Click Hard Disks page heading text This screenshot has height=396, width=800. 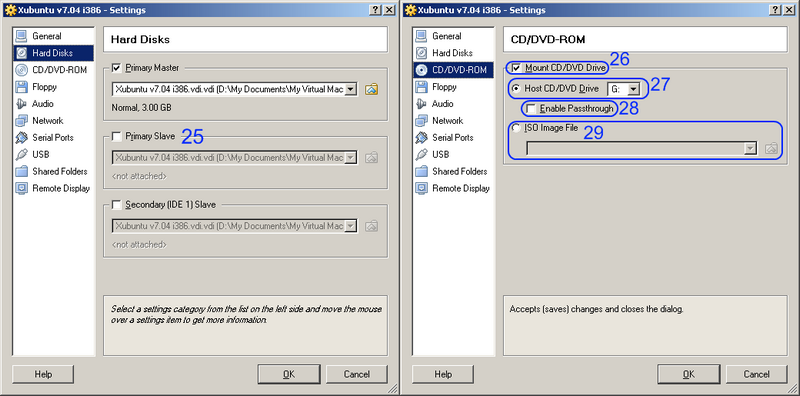tap(140, 39)
